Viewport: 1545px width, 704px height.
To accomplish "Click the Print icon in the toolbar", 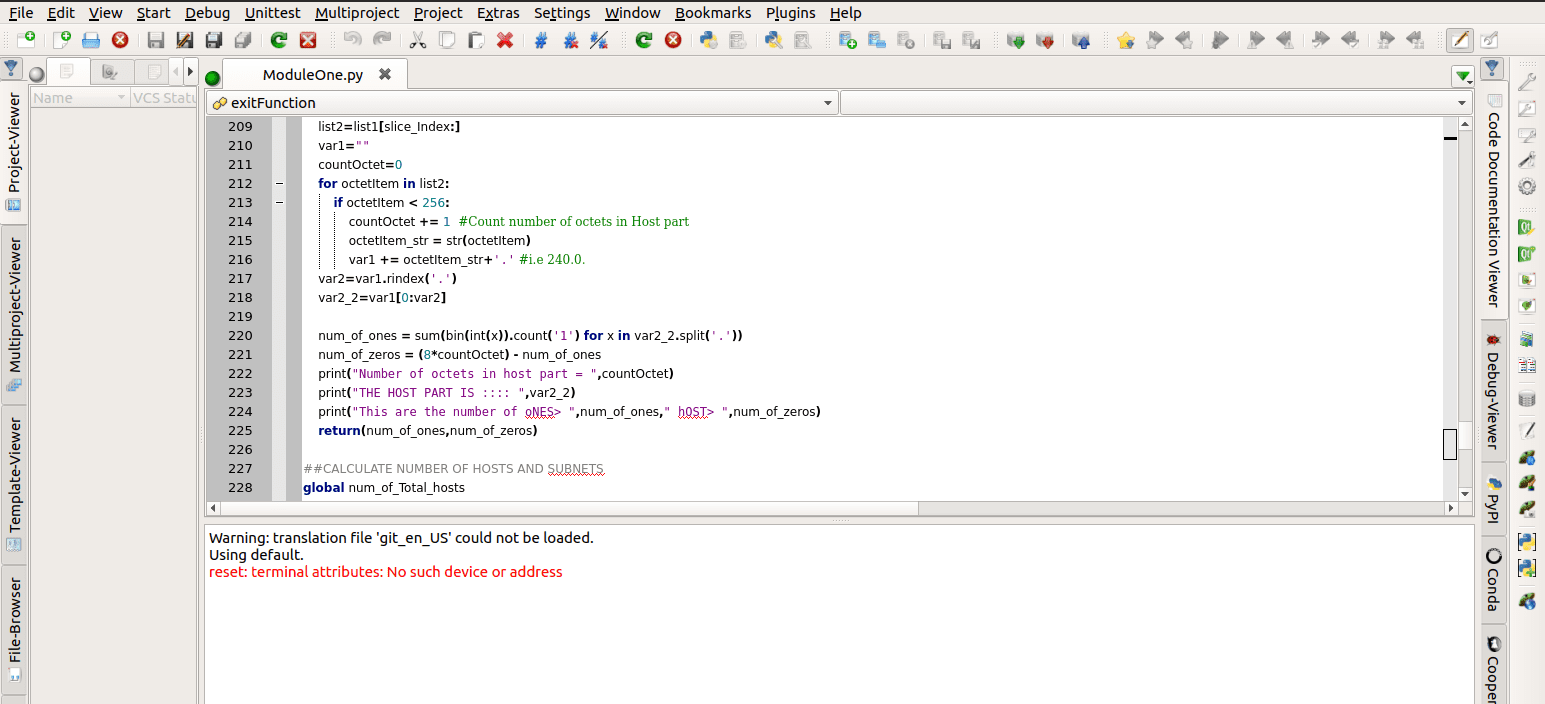I will pos(91,40).
